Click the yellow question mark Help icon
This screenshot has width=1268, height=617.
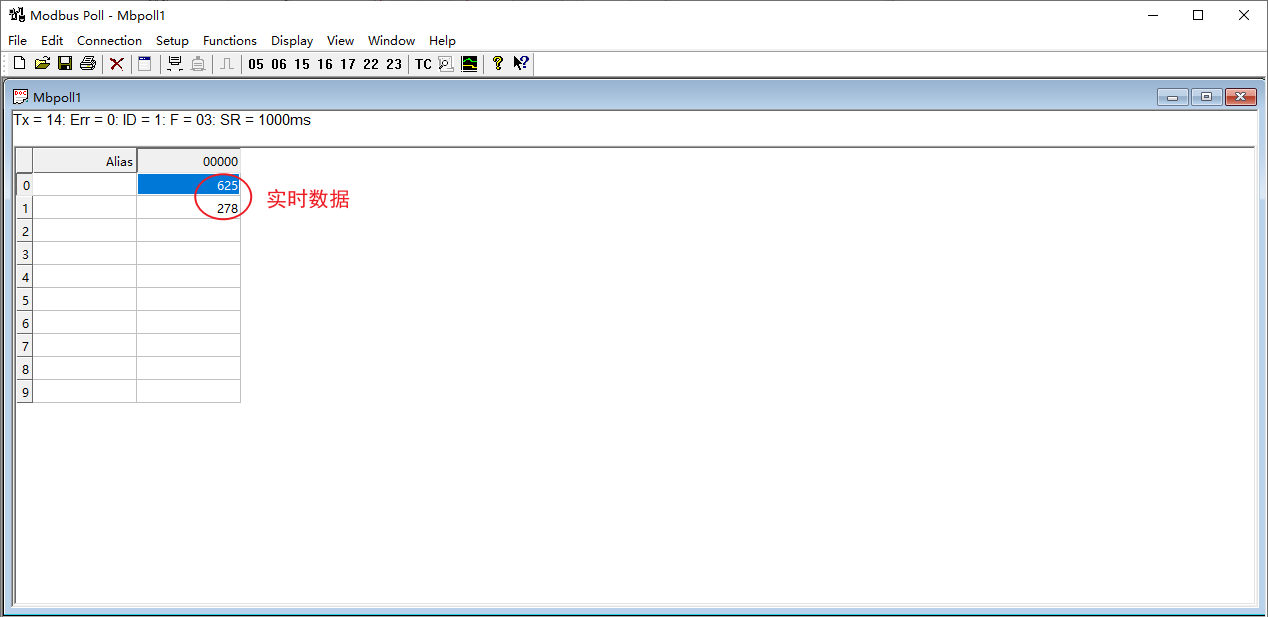click(498, 64)
